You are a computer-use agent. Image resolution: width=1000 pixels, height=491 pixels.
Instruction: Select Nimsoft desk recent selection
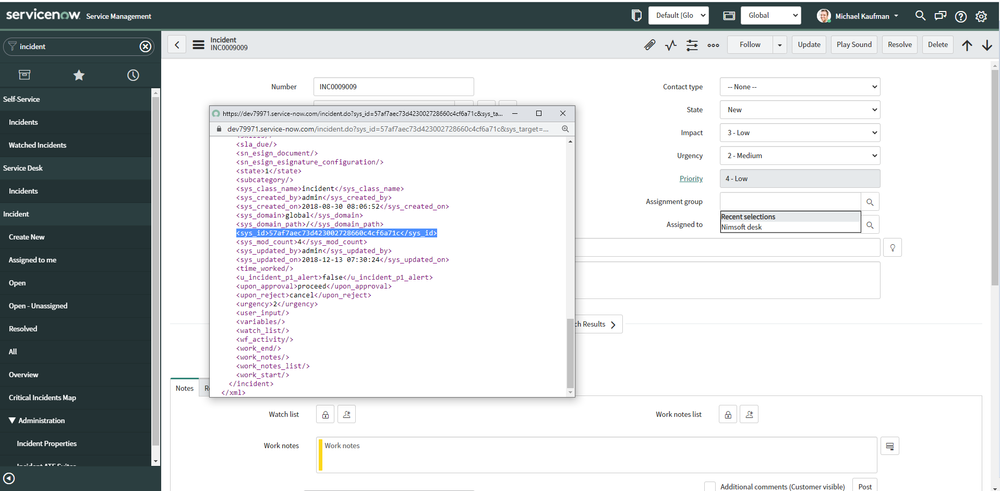tap(791, 227)
